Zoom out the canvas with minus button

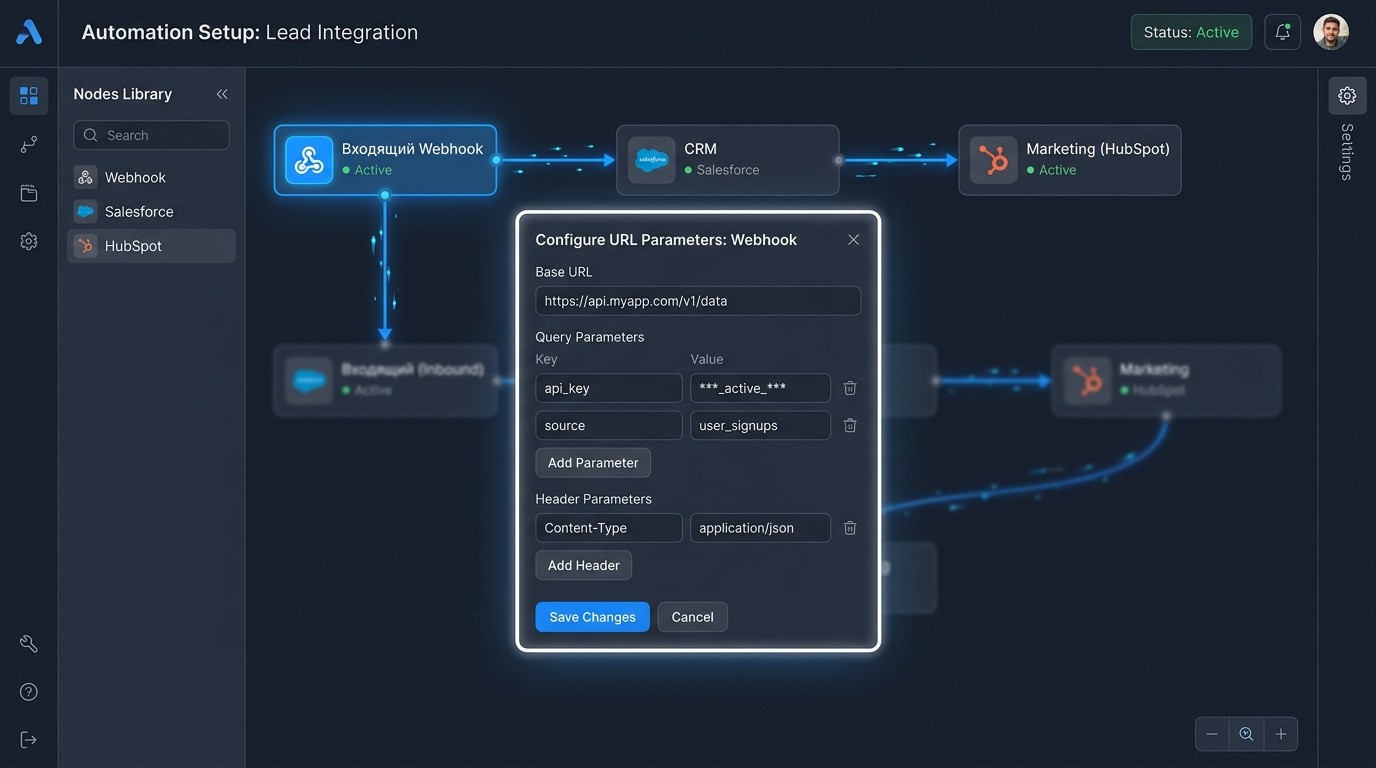1212,734
